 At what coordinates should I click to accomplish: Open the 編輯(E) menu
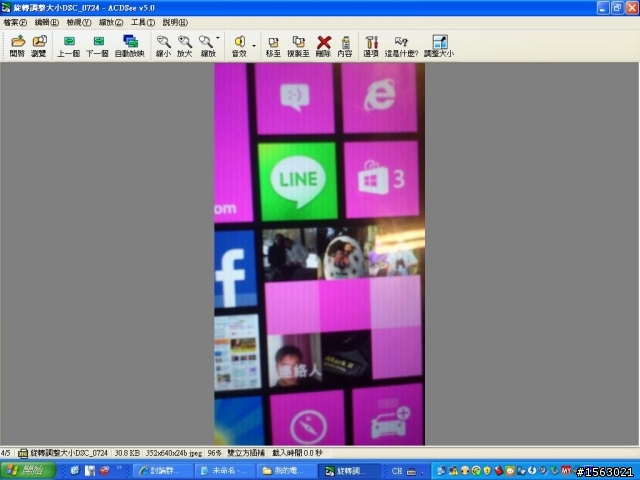(47, 22)
